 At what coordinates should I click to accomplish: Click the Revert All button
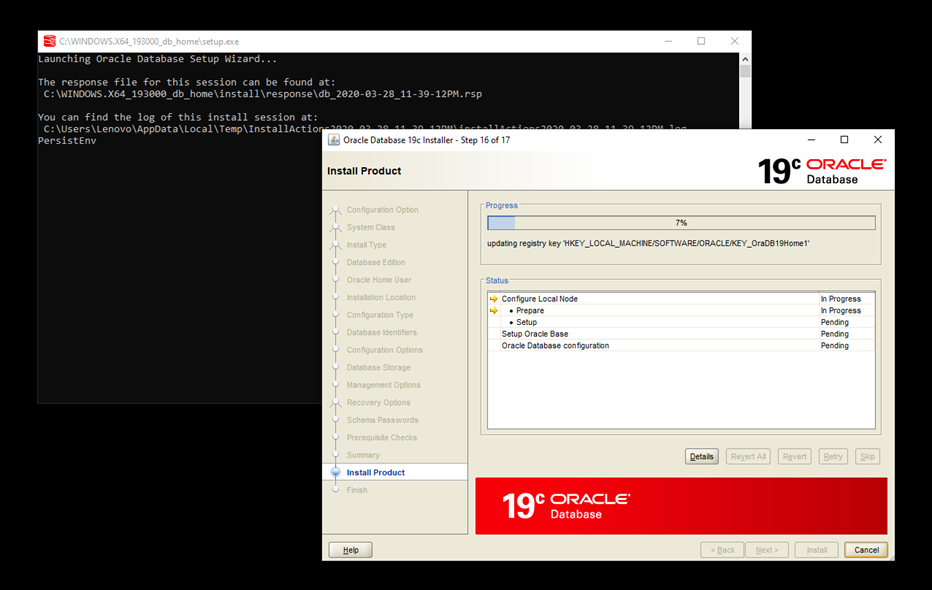point(748,456)
